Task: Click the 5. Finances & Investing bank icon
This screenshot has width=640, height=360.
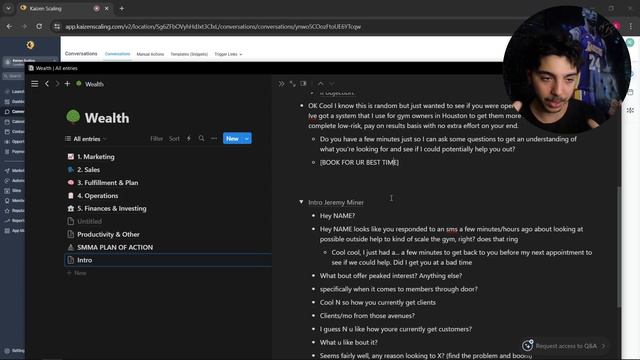Action: 71,208
